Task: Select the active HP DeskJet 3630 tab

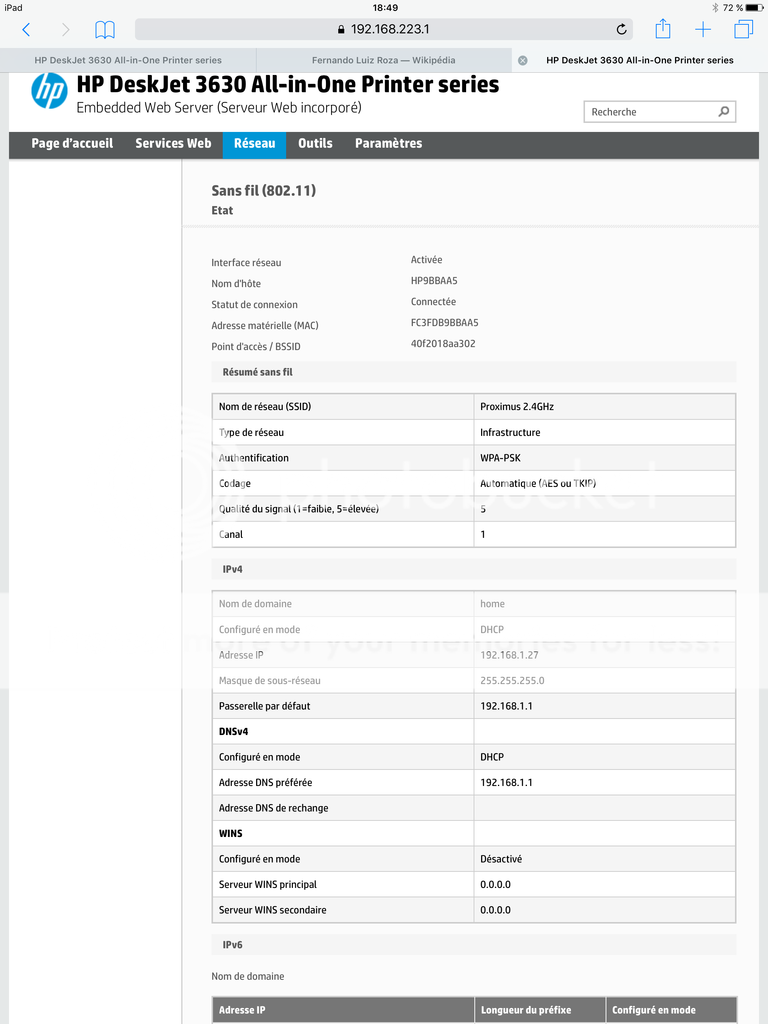Action: click(x=639, y=60)
